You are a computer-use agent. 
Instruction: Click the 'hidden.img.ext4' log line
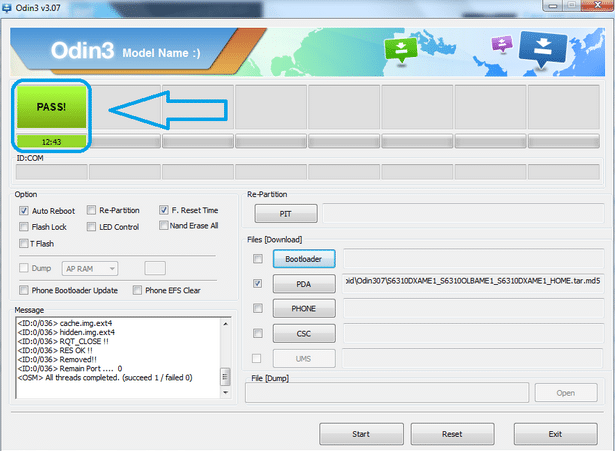pyautogui.click(x=66, y=332)
